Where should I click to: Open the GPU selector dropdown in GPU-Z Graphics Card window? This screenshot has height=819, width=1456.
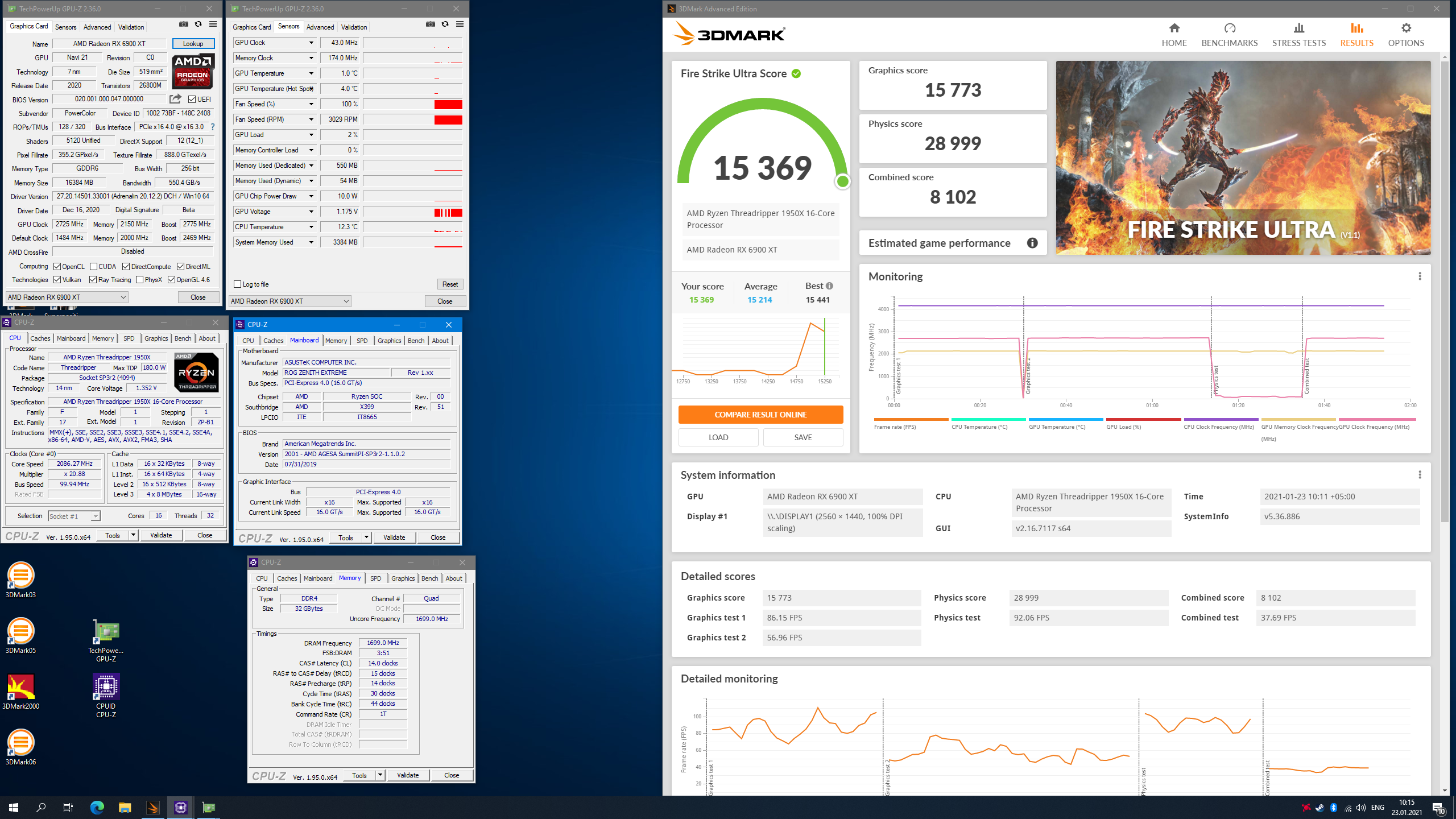[67, 297]
